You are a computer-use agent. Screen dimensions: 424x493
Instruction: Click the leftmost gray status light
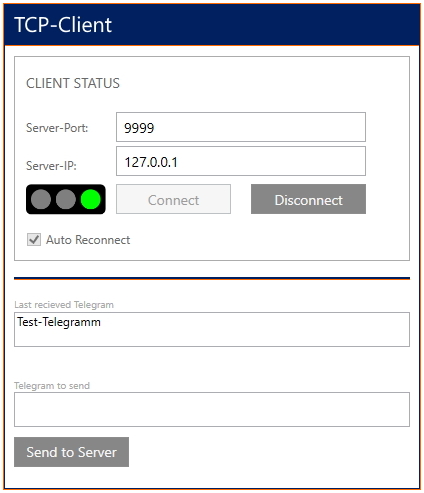(x=41, y=199)
